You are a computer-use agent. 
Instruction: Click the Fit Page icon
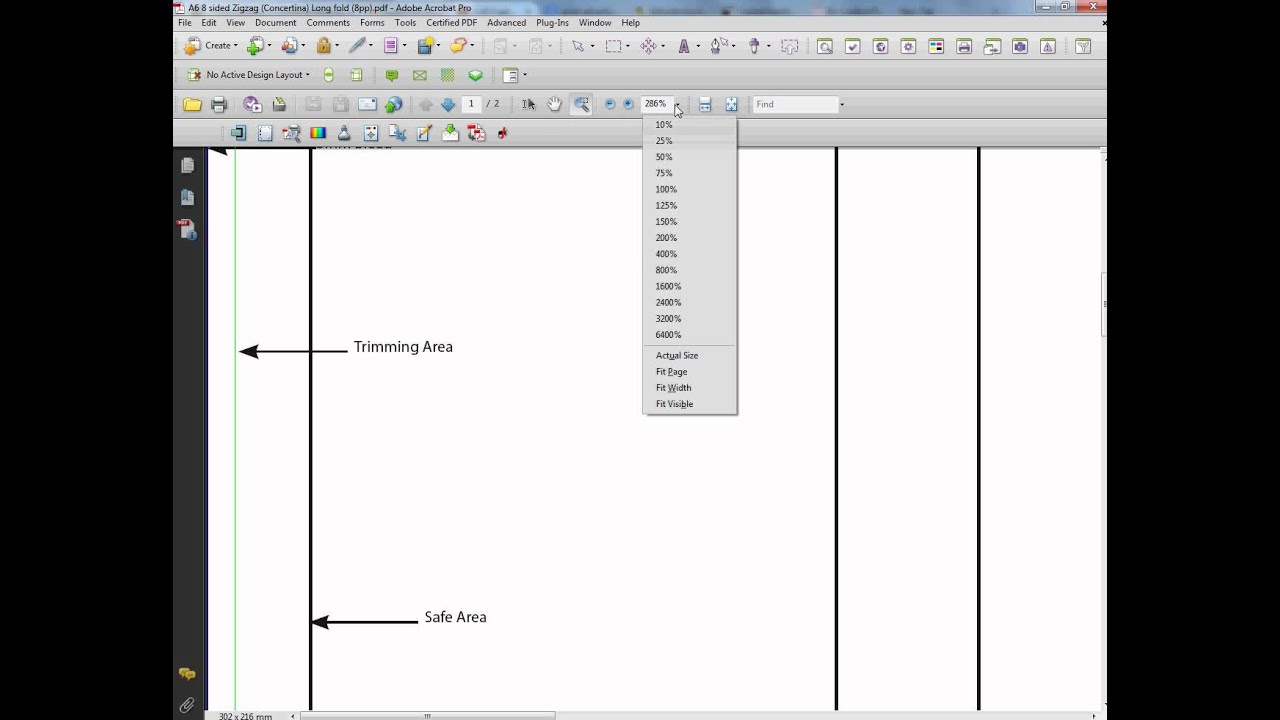click(731, 104)
